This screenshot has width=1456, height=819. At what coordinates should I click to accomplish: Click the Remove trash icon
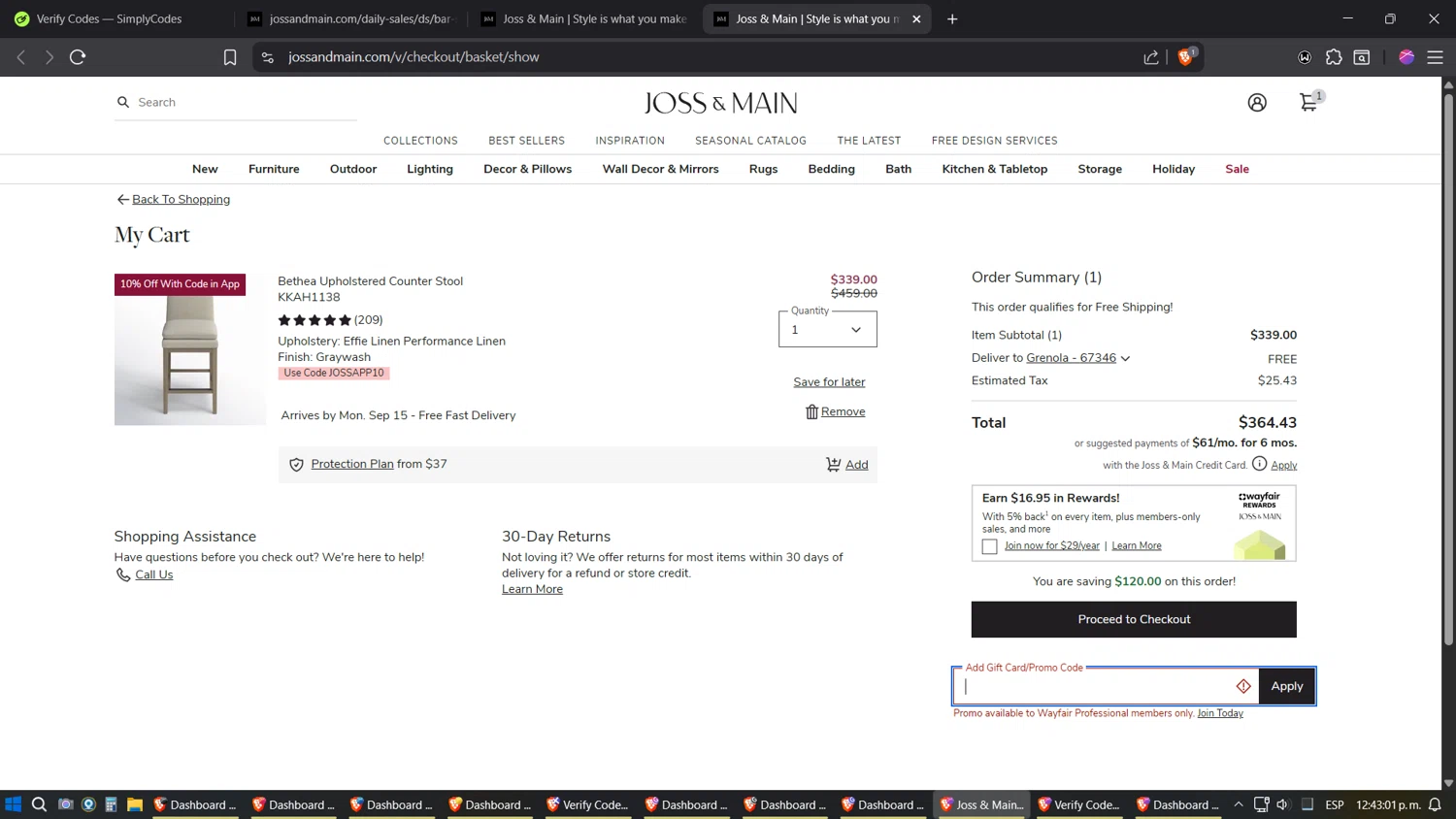[812, 412]
